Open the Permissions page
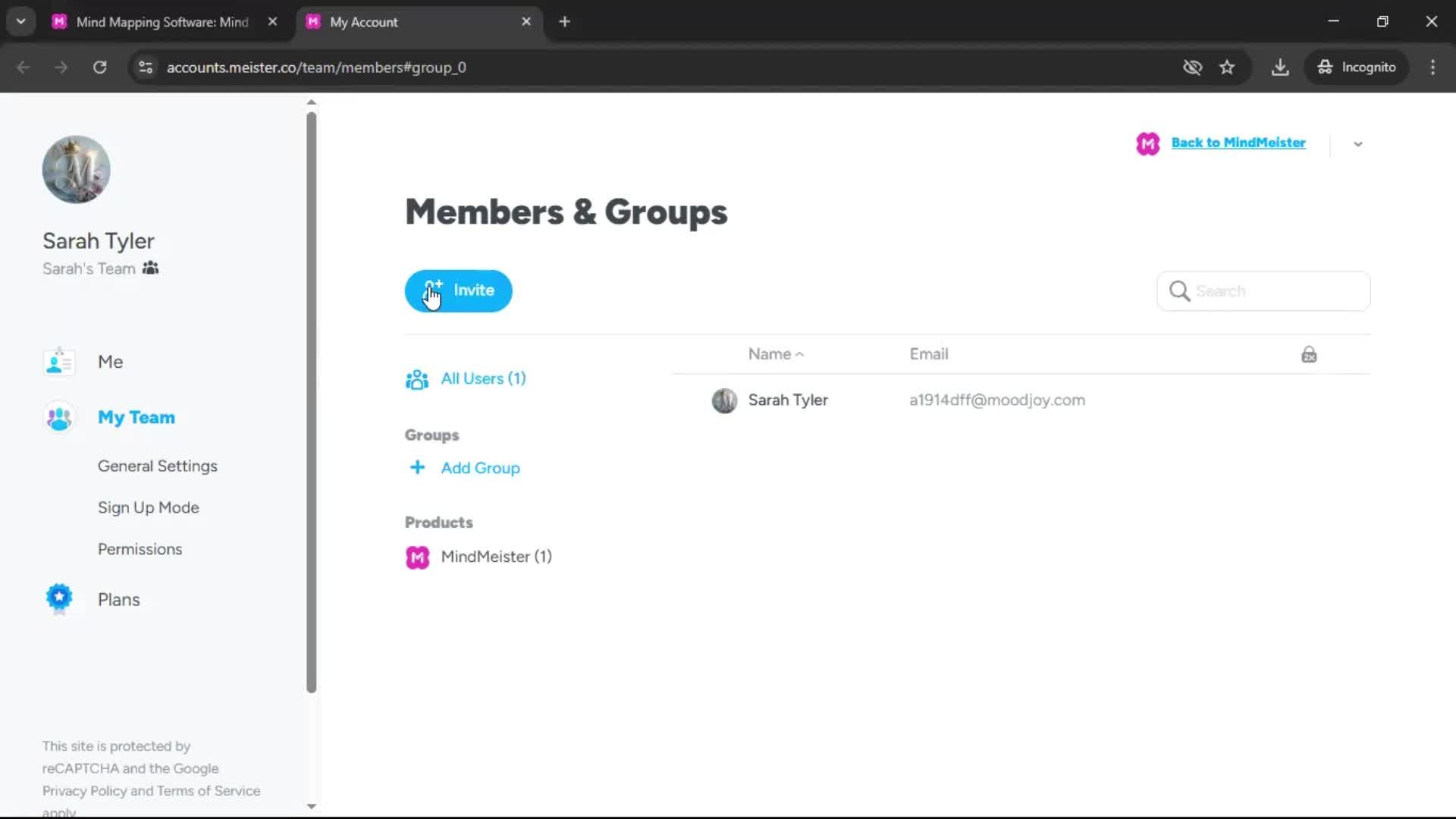1456x819 pixels. click(140, 549)
